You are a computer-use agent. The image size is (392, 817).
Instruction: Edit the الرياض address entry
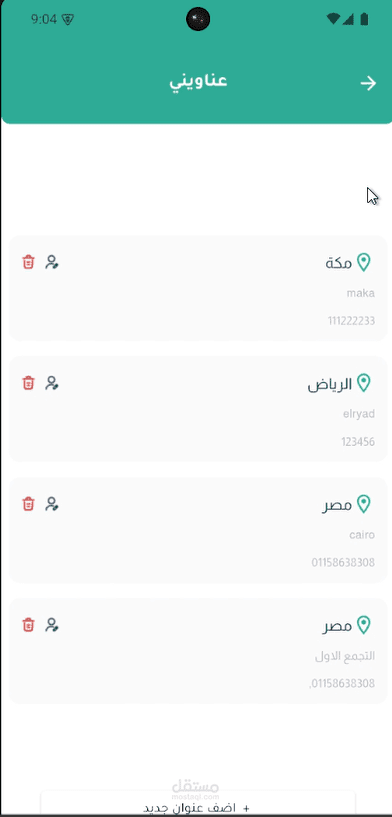coord(52,383)
